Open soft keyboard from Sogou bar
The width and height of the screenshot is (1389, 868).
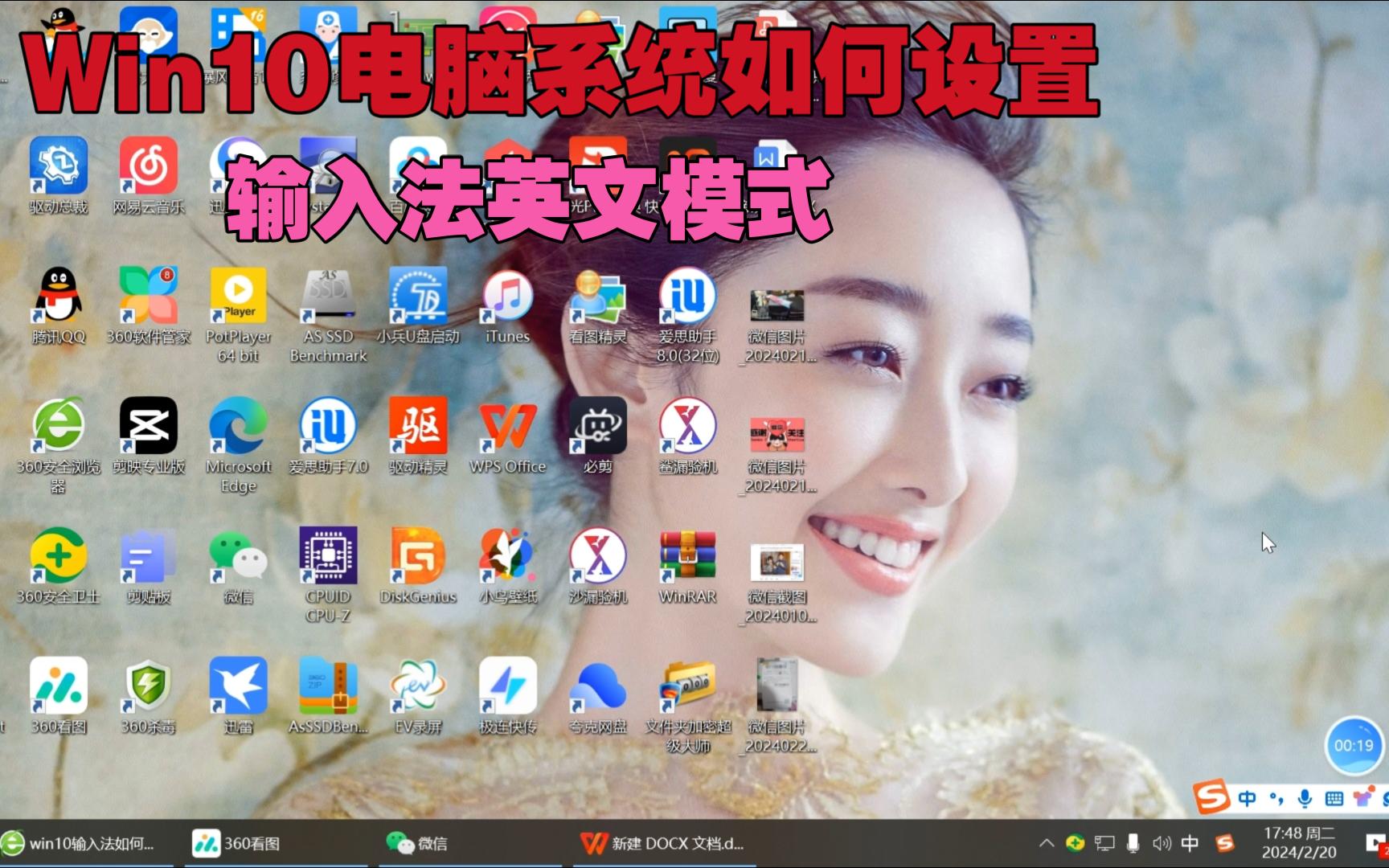pyautogui.click(x=1334, y=798)
